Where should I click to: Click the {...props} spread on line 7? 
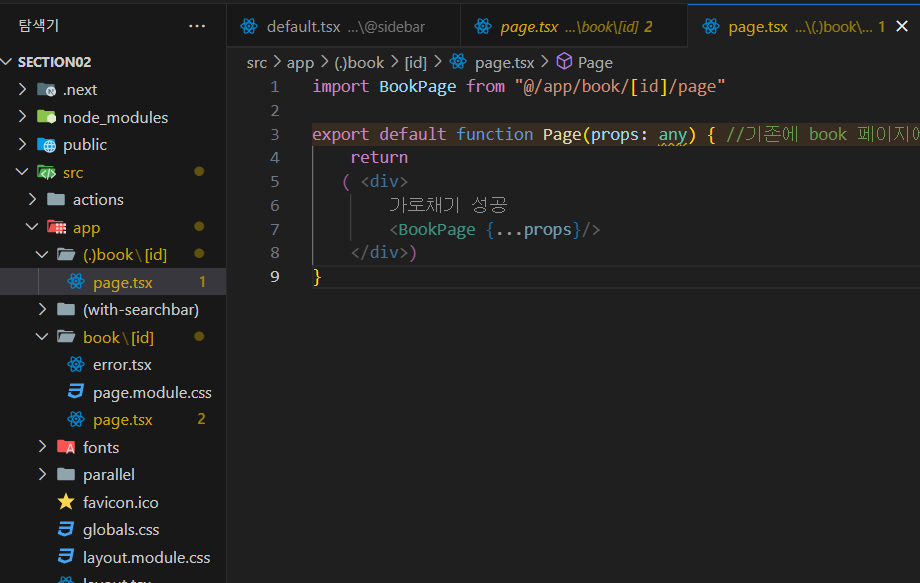click(533, 229)
